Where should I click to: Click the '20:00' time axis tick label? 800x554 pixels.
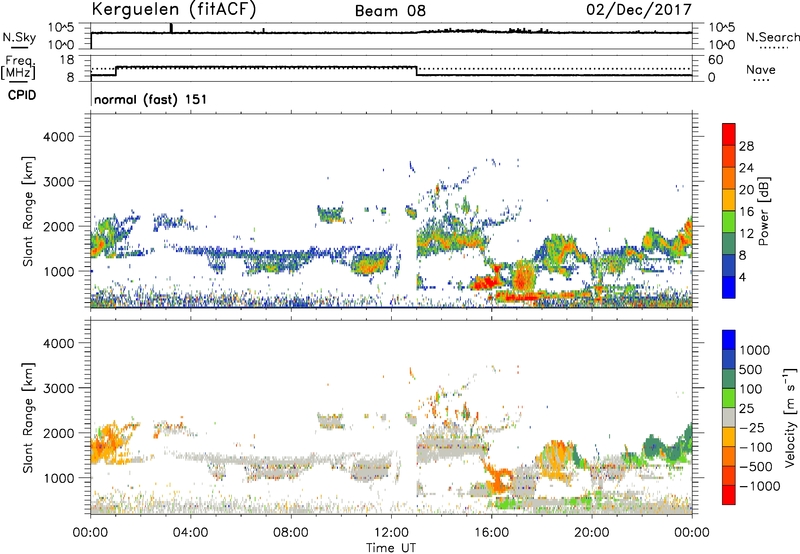[591, 533]
